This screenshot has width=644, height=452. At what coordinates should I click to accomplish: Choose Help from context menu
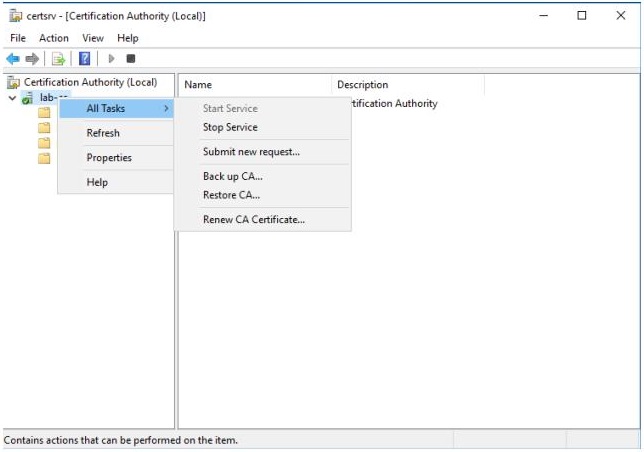116,182
